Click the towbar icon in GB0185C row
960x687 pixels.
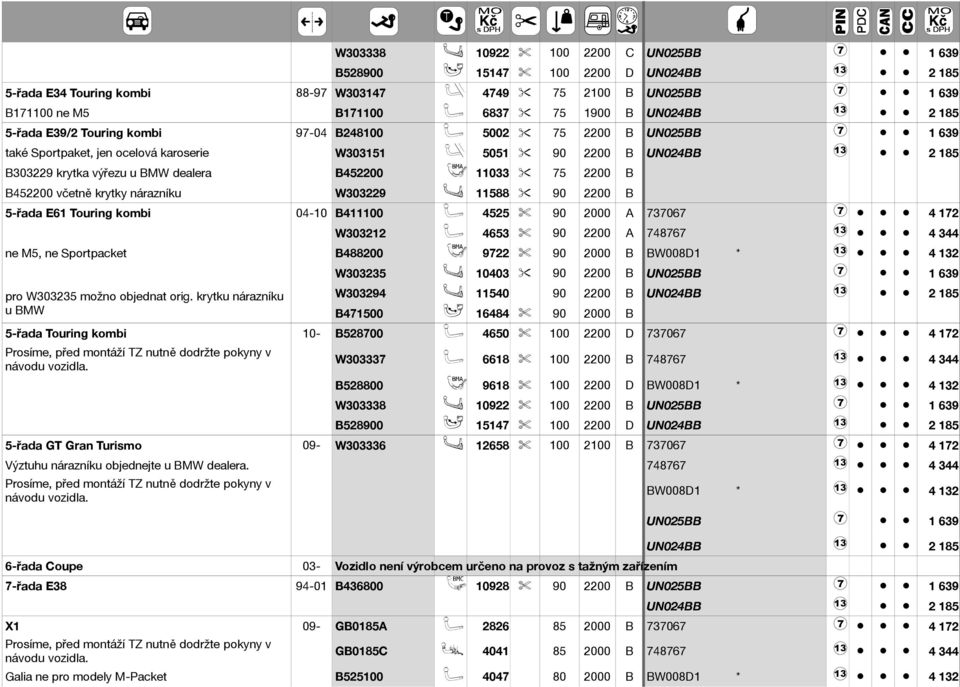coord(452,650)
